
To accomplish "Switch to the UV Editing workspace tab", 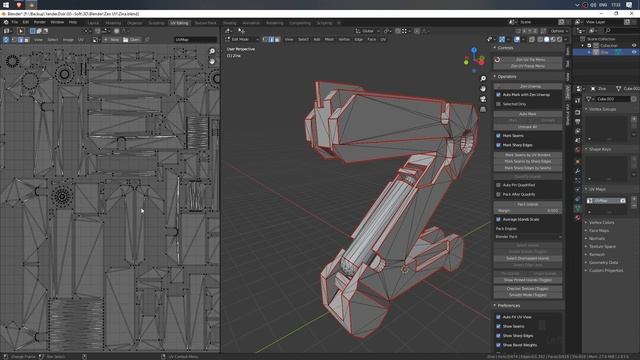I will tap(179, 23).
